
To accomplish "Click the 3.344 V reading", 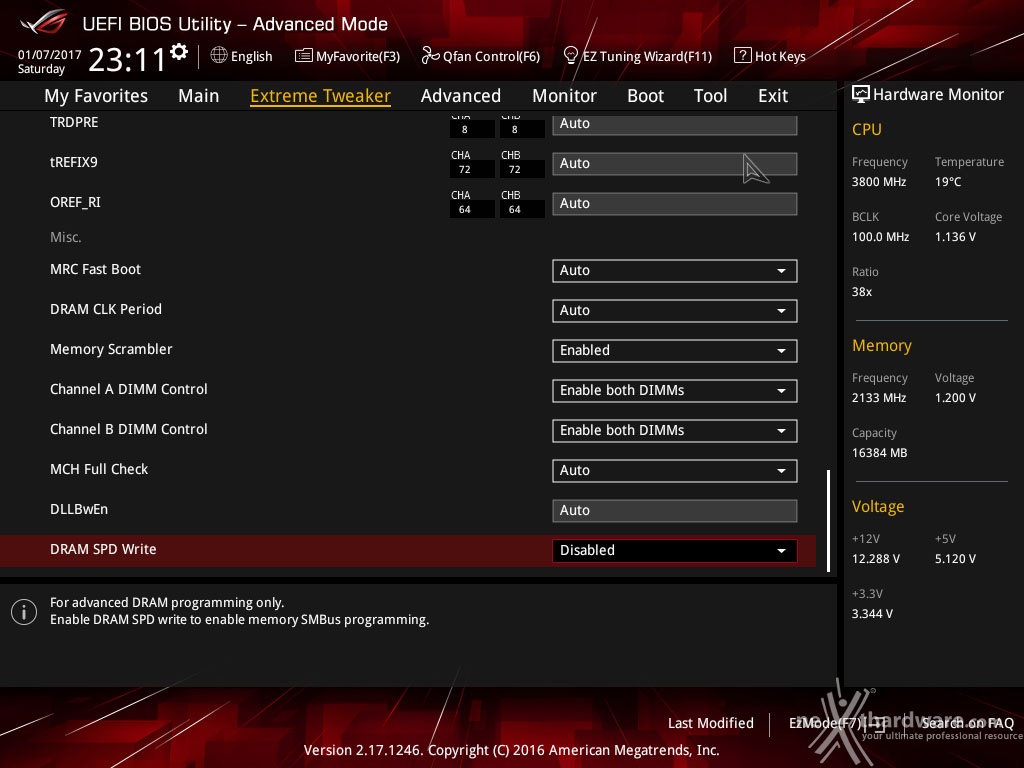I will coord(872,613).
